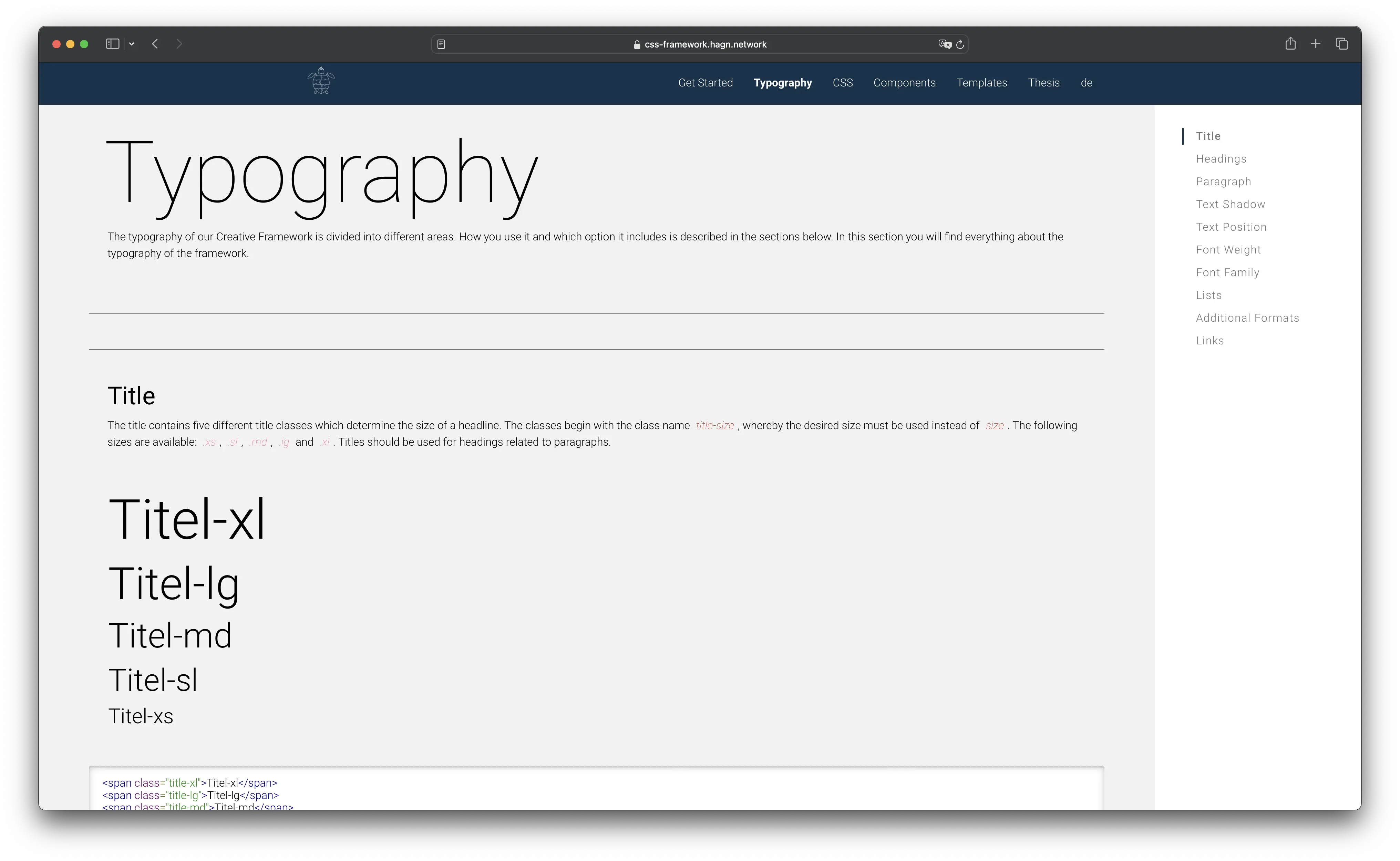Image resolution: width=1400 pixels, height=861 pixels.
Task: Open the Templates navigation link
Action: click(981, 83)
